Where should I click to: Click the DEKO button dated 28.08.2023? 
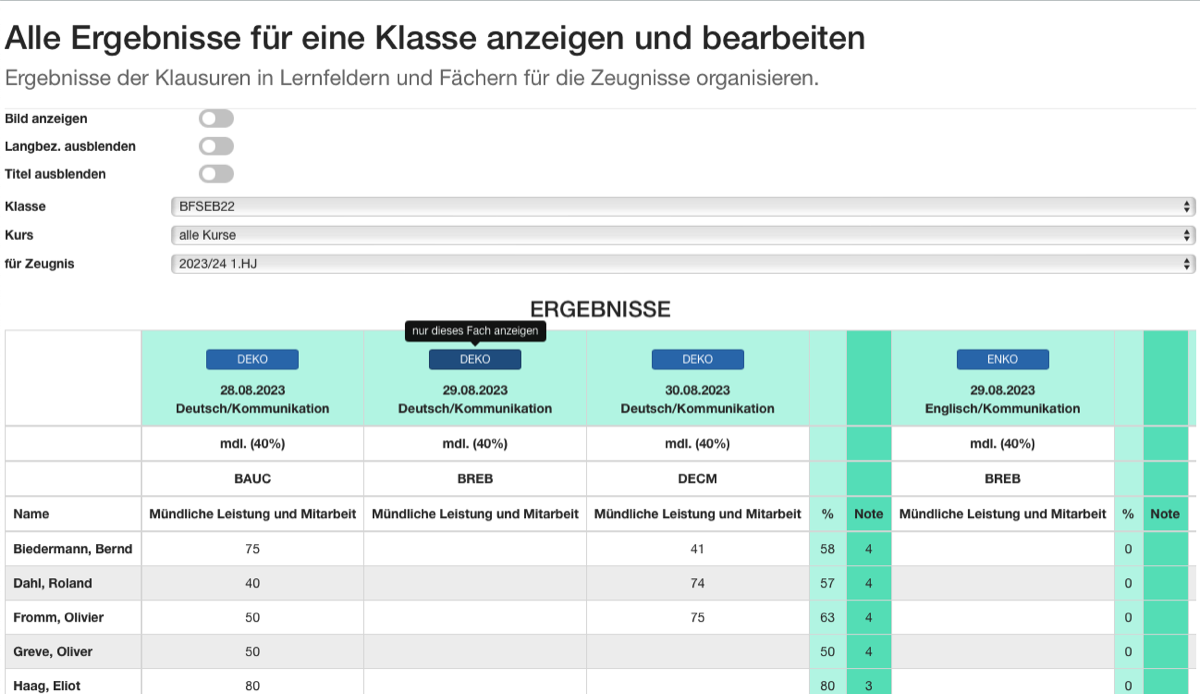click(x=252, y=359)
